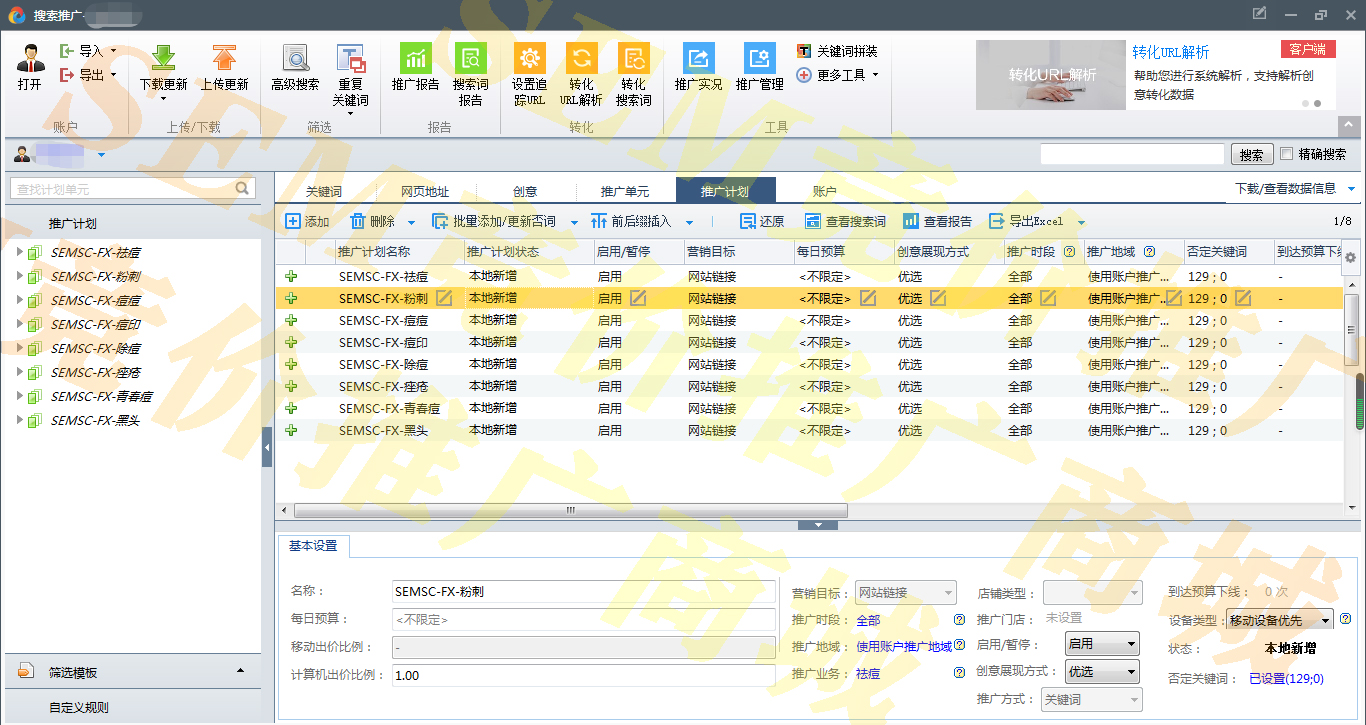Expand the SEMSC-FX-祛痘 tree node
The image size is (1366, 725).
coord(19,252)
